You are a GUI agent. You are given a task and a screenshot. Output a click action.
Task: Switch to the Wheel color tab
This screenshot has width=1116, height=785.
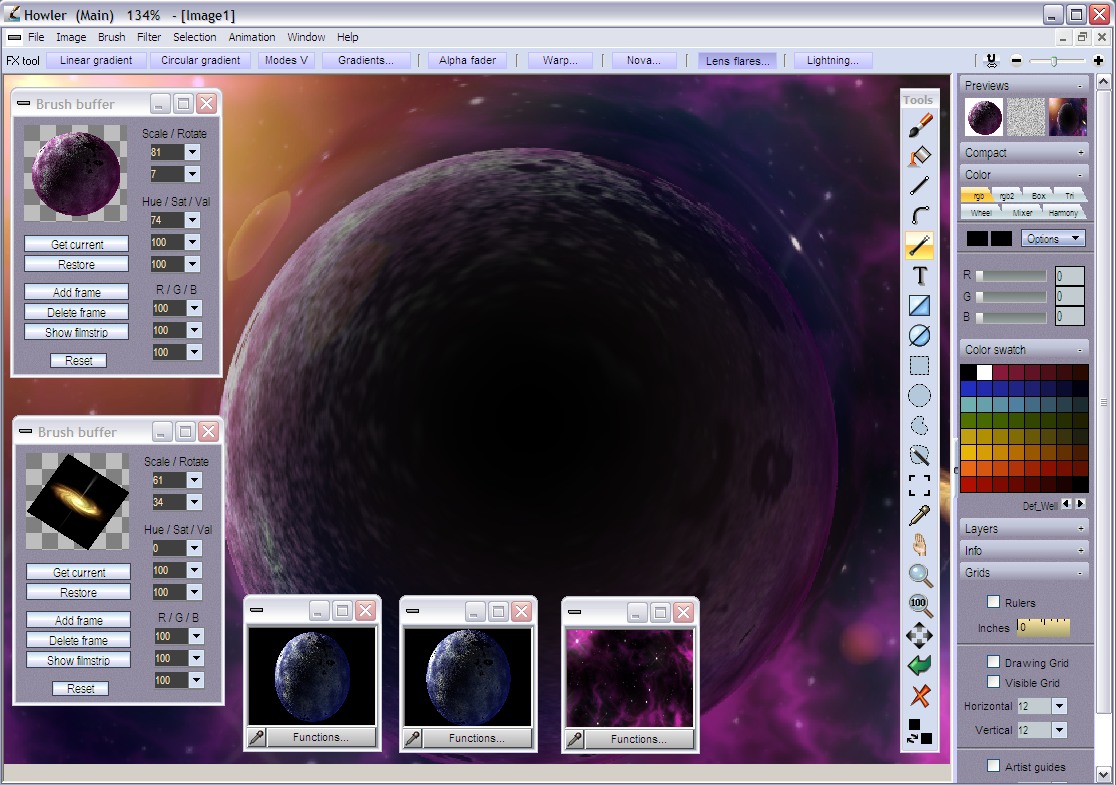[980, 212]
